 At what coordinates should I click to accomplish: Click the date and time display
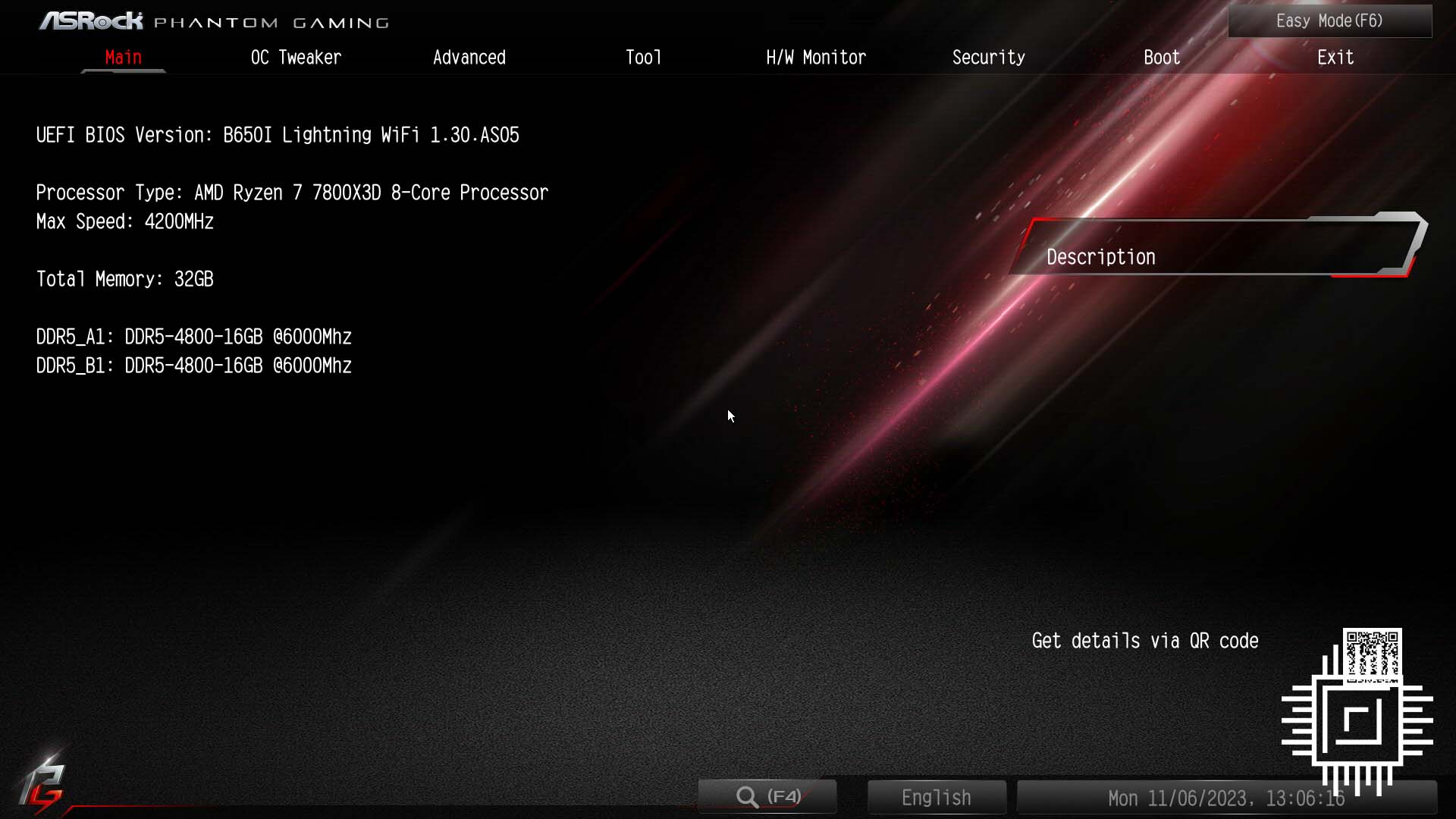tap(1226, 798)
